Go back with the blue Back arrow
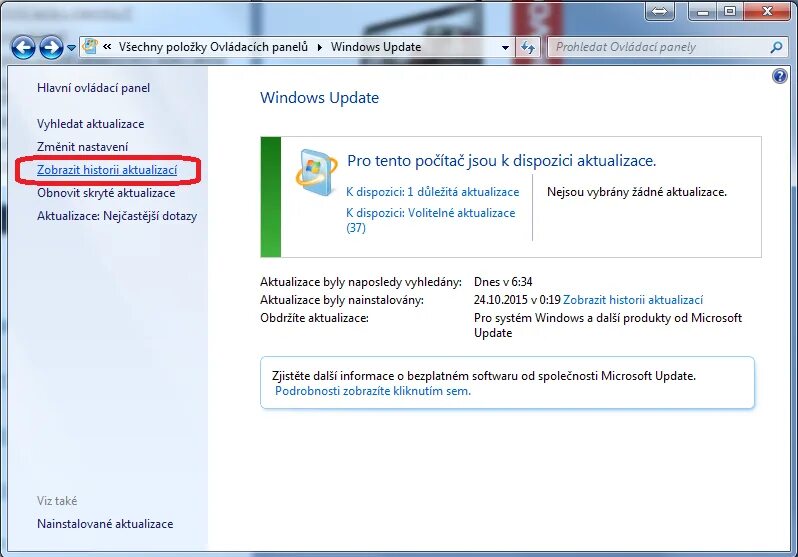The width and height of the screenshot is (798, 557). [23, 48]
